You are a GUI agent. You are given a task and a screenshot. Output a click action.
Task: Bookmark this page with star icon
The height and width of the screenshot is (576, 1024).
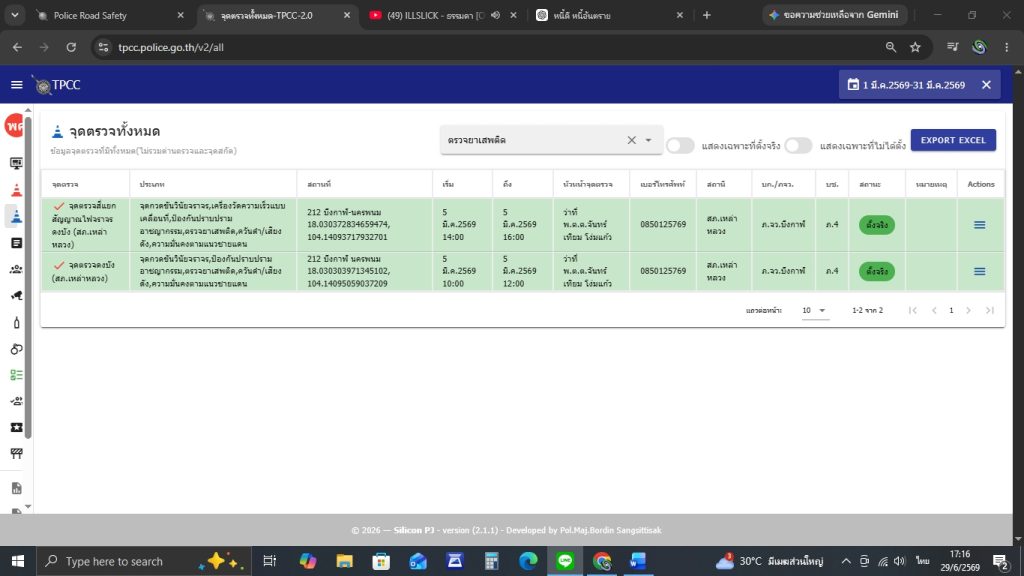916,47
